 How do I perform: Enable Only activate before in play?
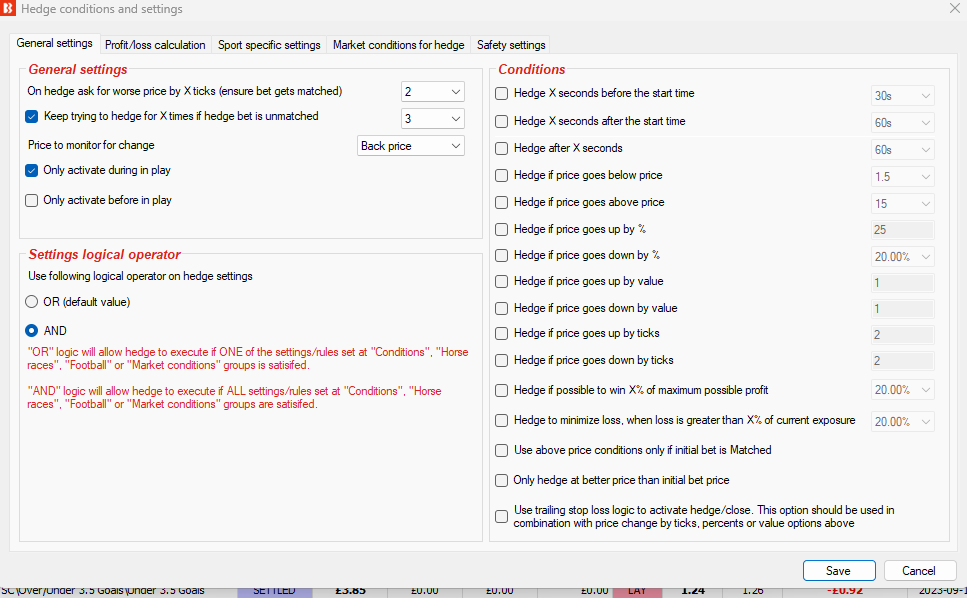point(31,200)
